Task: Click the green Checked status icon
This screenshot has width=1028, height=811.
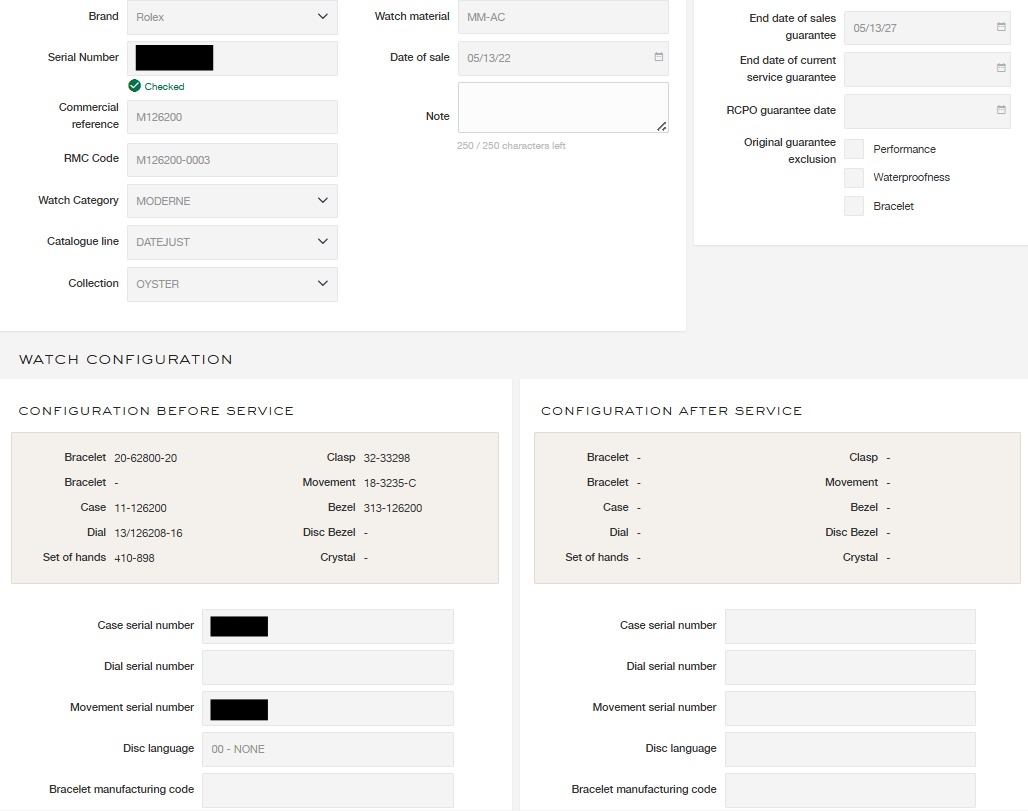Action: tap(135, 86)
